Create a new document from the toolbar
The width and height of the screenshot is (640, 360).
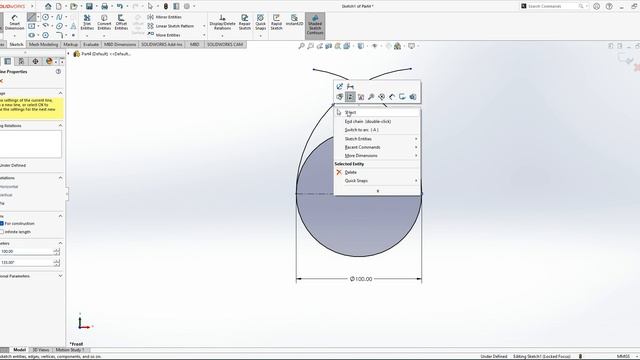59,6
